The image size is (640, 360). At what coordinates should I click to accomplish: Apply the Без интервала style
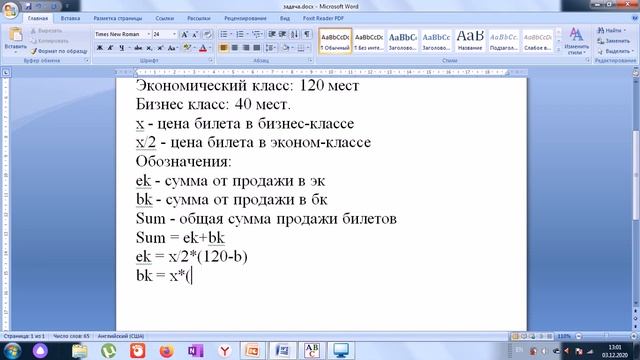(x=369, y=41)
